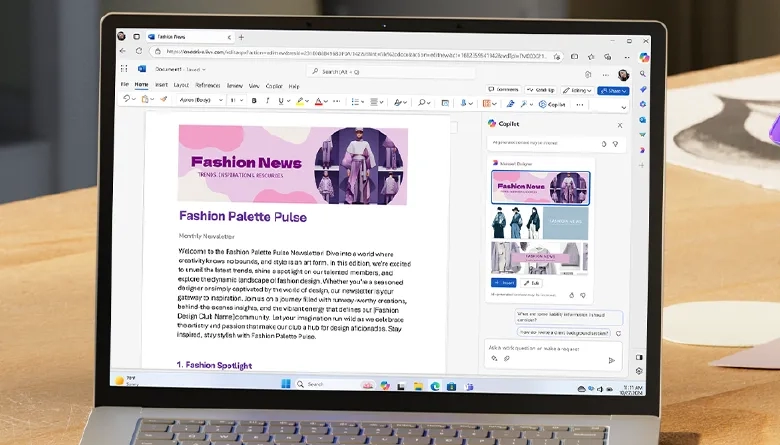Open the Word app launcher grid
The width and height of the screenshot is (780, 445).
pyautogui.click(x=124, y=69)
